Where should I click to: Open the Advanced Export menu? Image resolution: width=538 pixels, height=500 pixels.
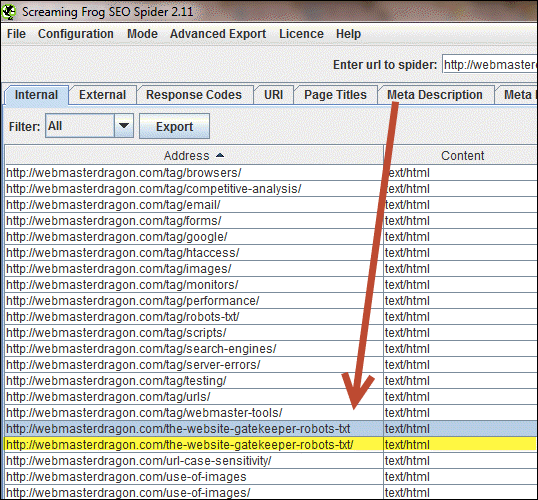(218, 34)
